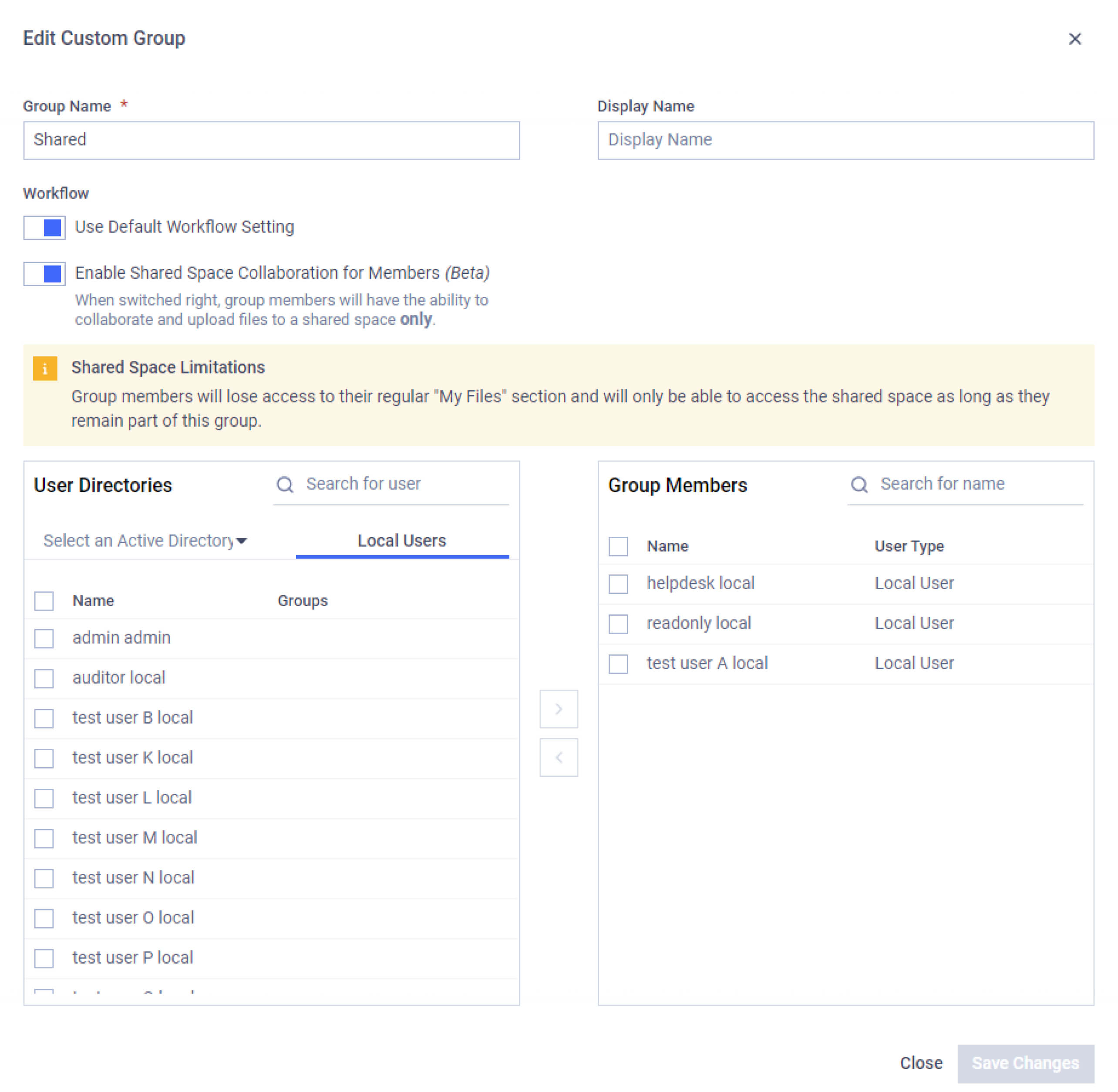This screenshot has height=1092, width=1118.
Task: Click the Close button
Action: [921, 1063]
